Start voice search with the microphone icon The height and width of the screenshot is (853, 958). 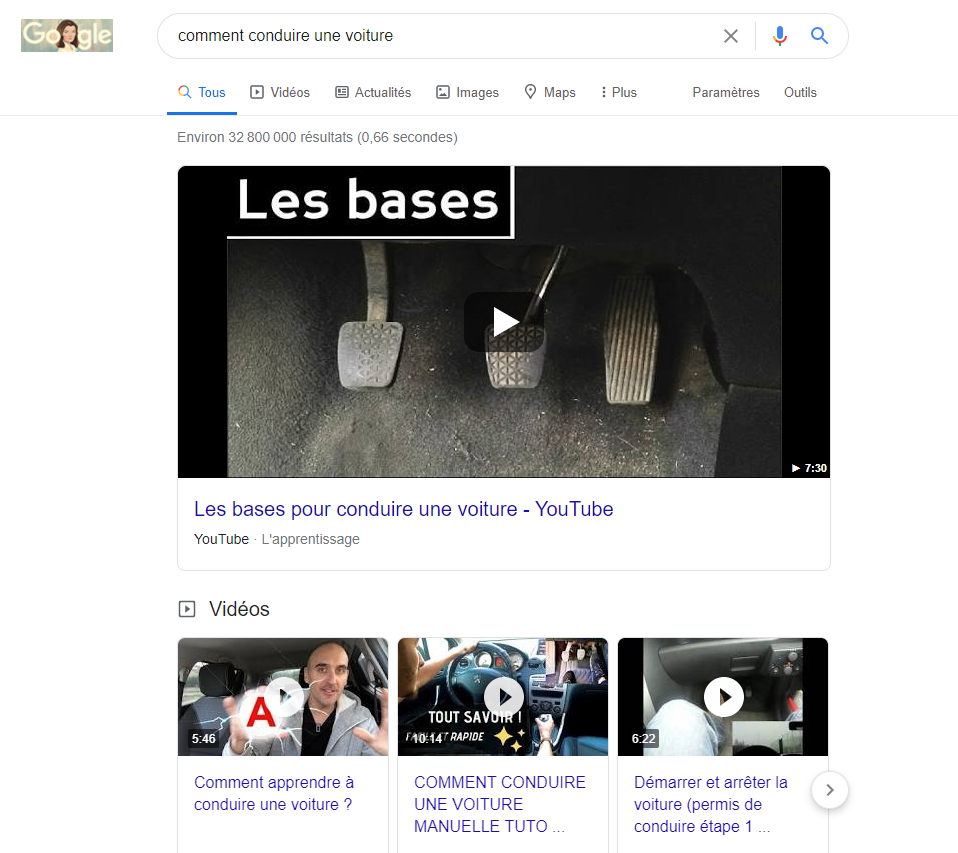780,36
